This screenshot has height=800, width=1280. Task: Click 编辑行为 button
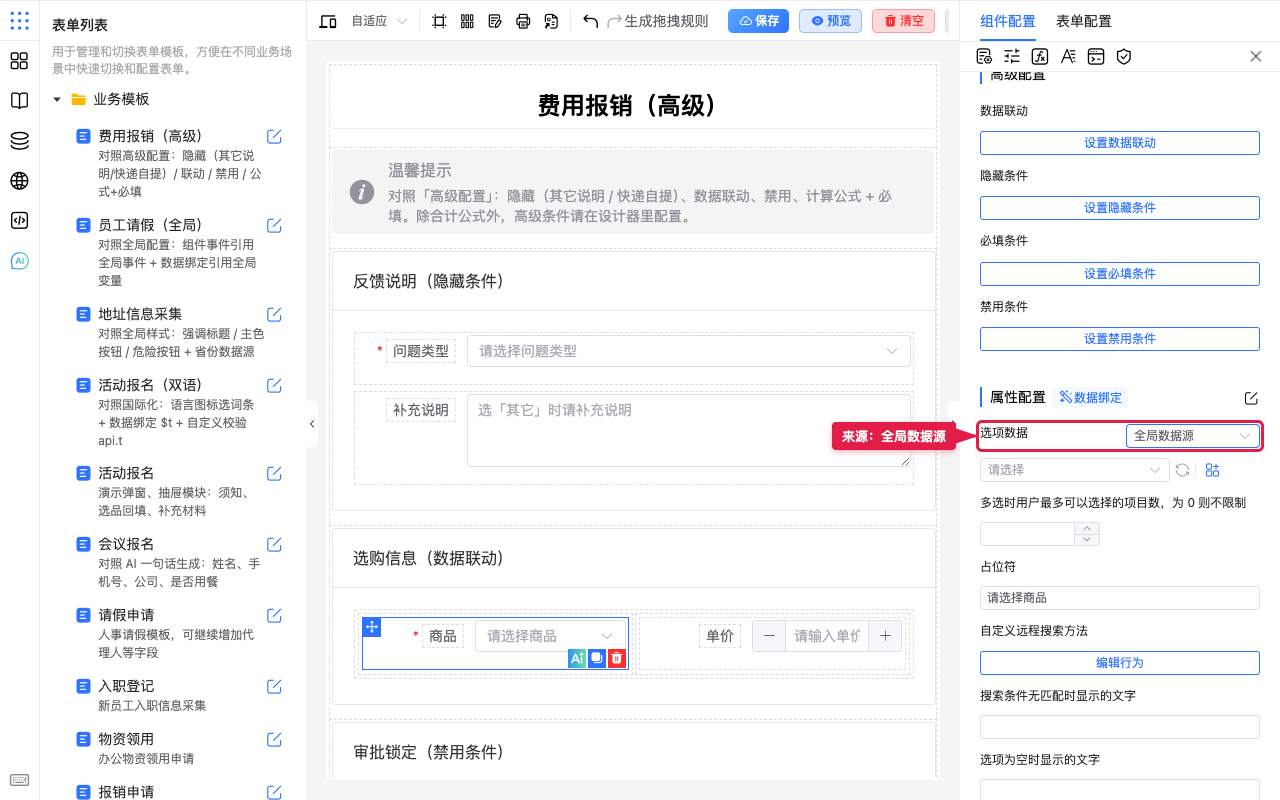tap(1119, 663)
